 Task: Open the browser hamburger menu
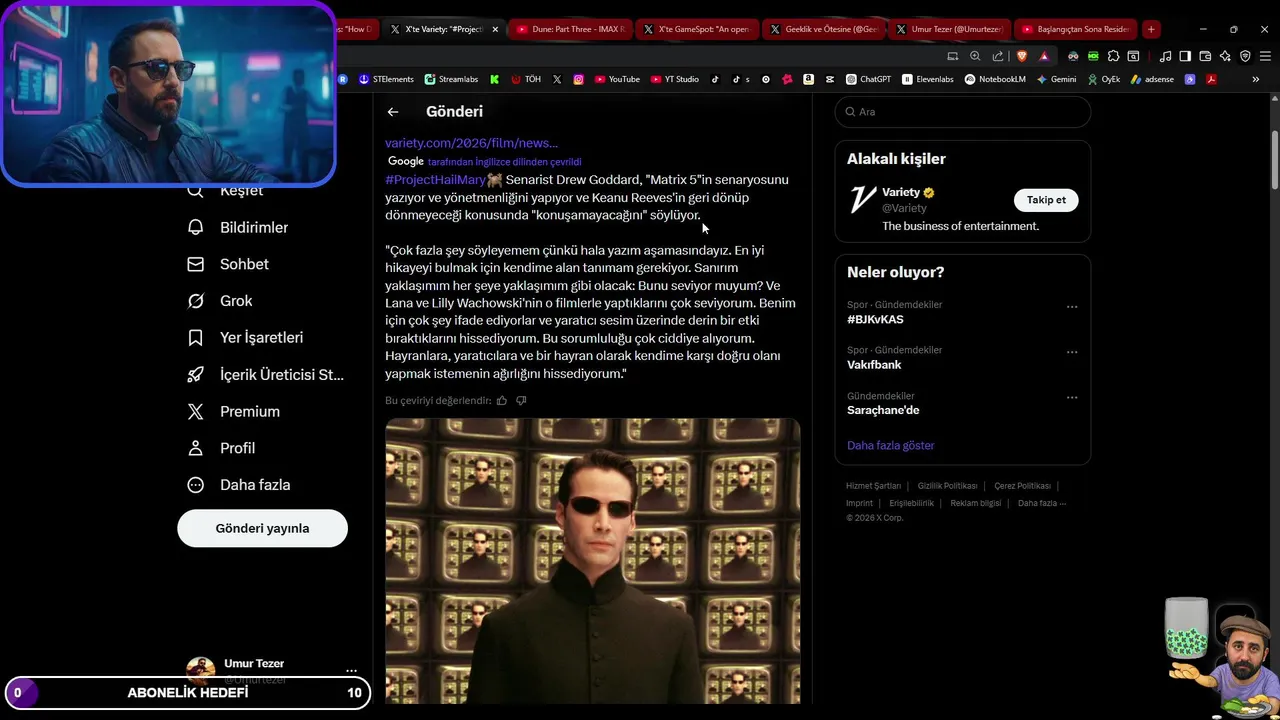click(1265, 56)
